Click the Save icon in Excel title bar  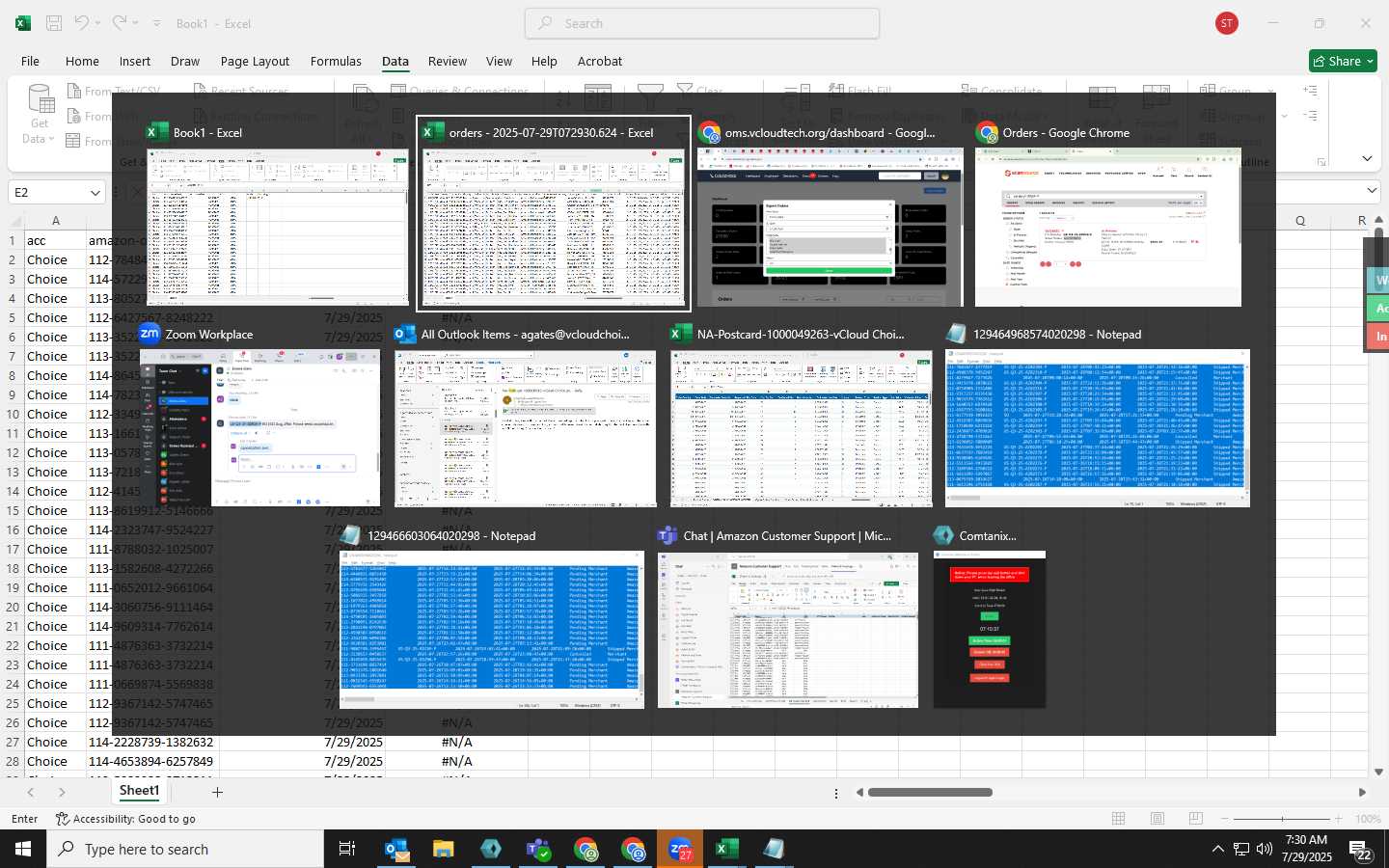54,23
